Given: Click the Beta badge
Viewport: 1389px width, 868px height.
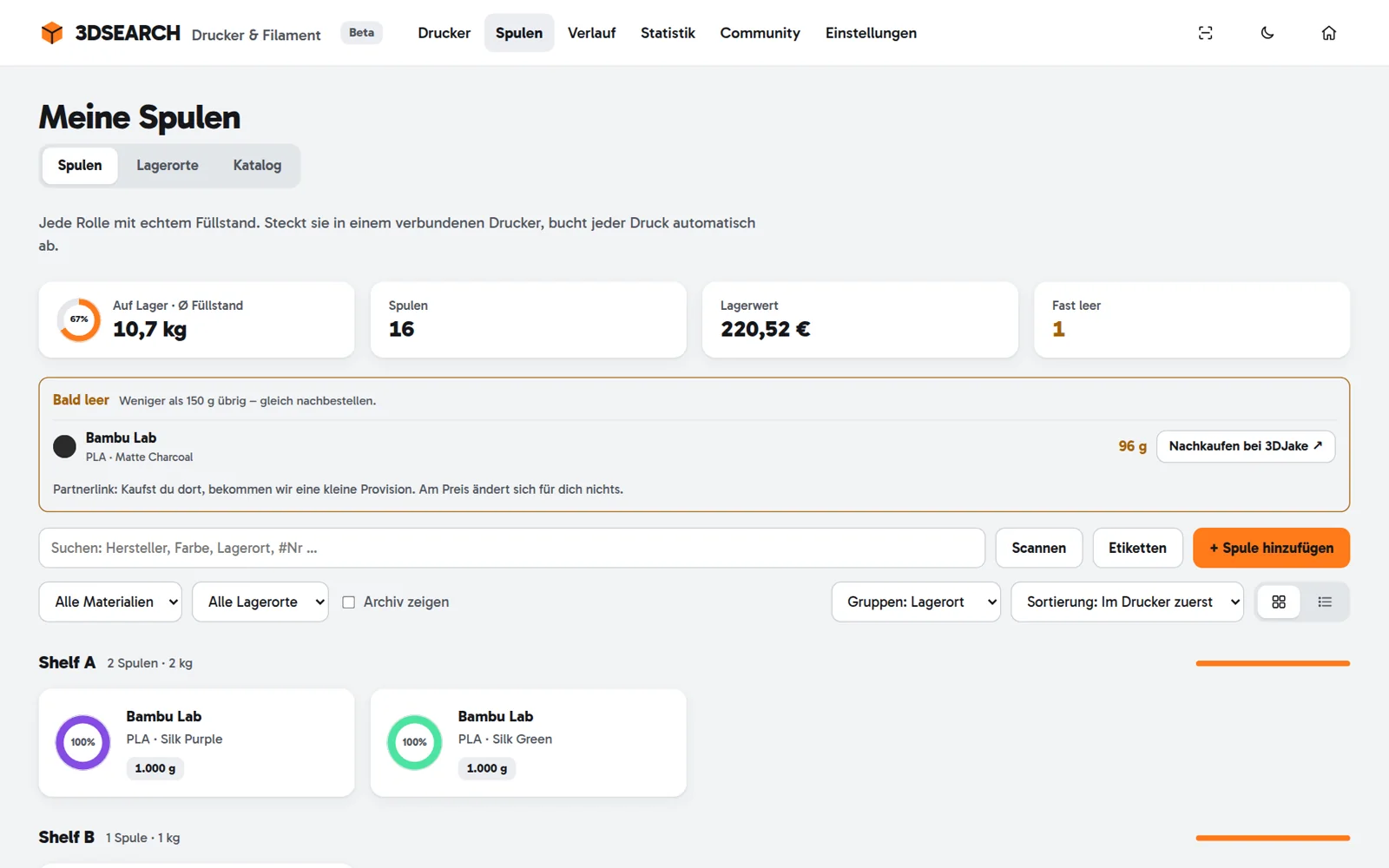Looking at the screenshot, I should (362, 33).
